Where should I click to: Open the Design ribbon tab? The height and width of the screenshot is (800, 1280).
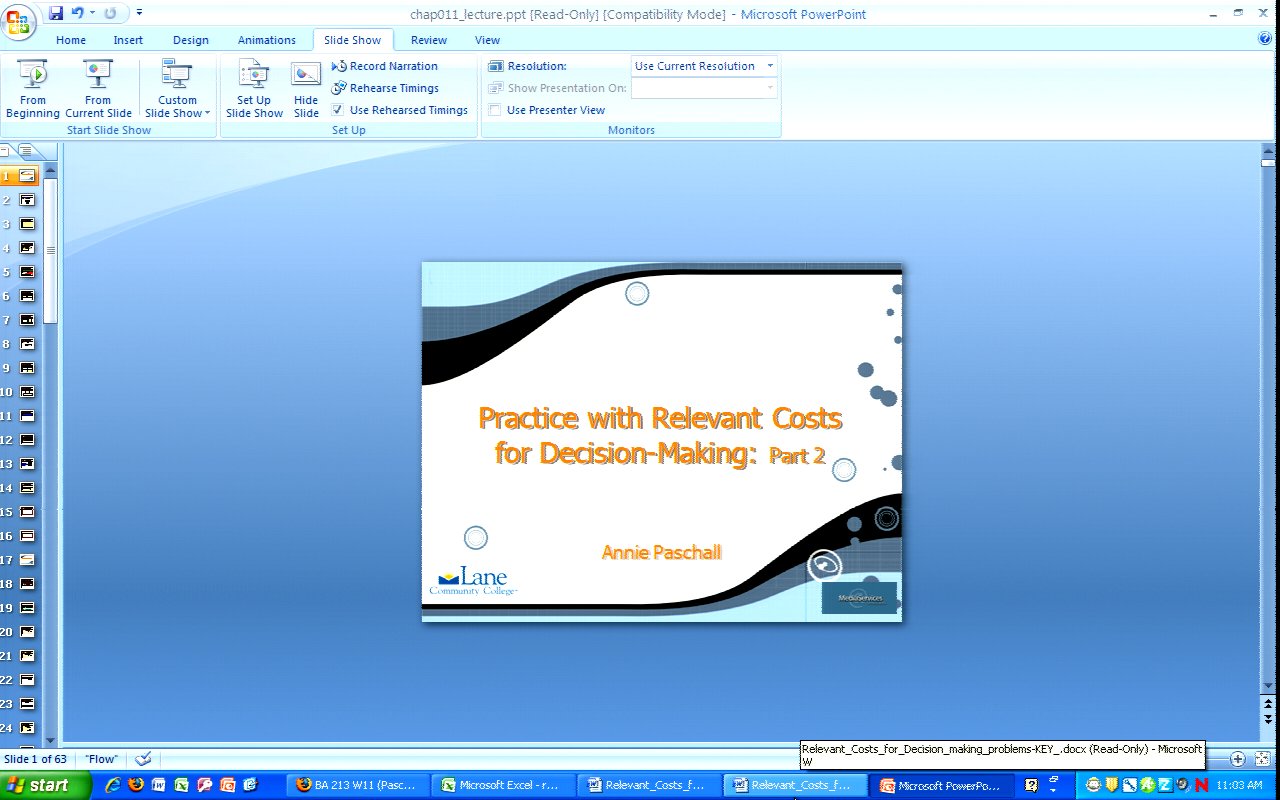(x=190, y=40)
